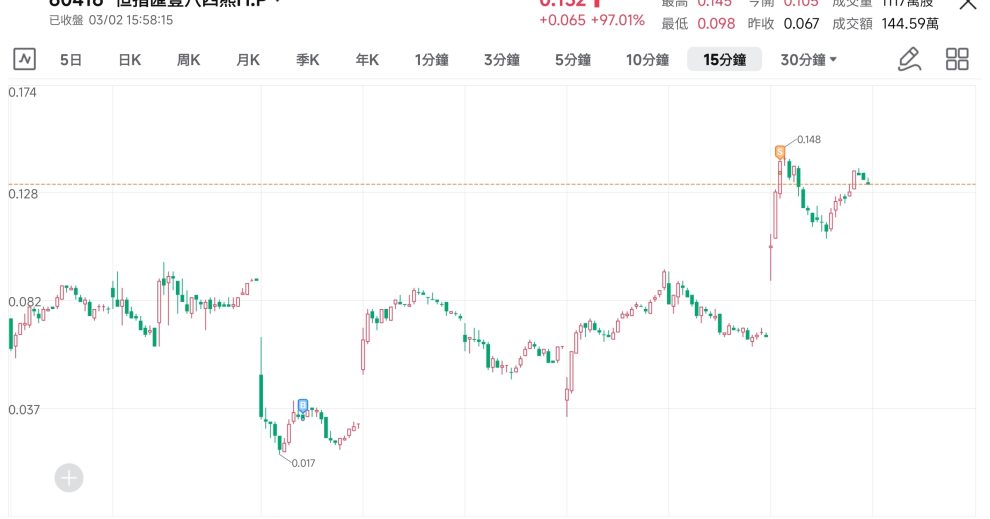
Task: Close the chart with the X icon
Action: 968,4
